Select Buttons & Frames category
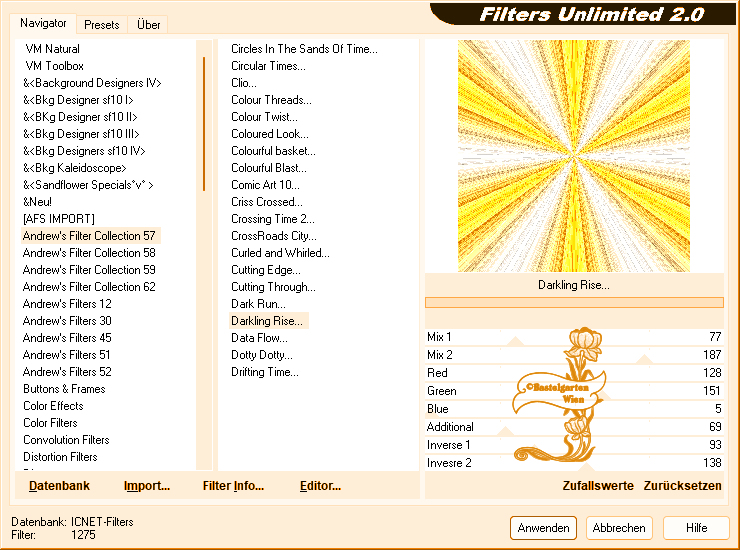 [64, 389]
